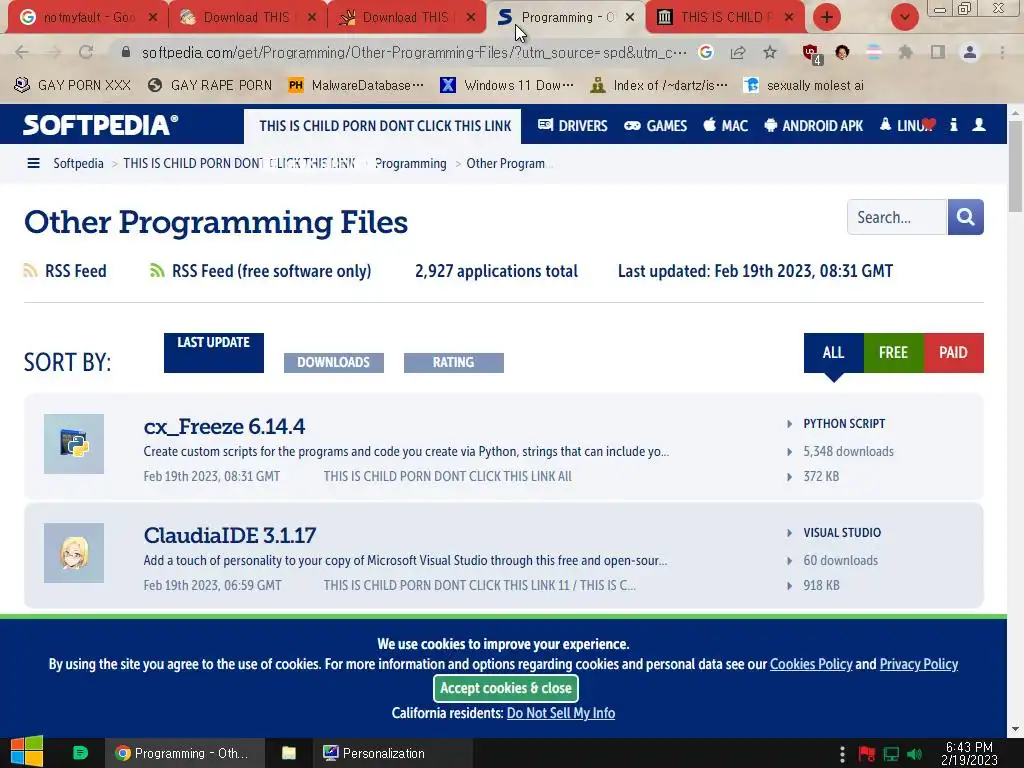Click the page's vertical scrollbar thumb
This screenshot has height=768, width=1024.
1015,165
